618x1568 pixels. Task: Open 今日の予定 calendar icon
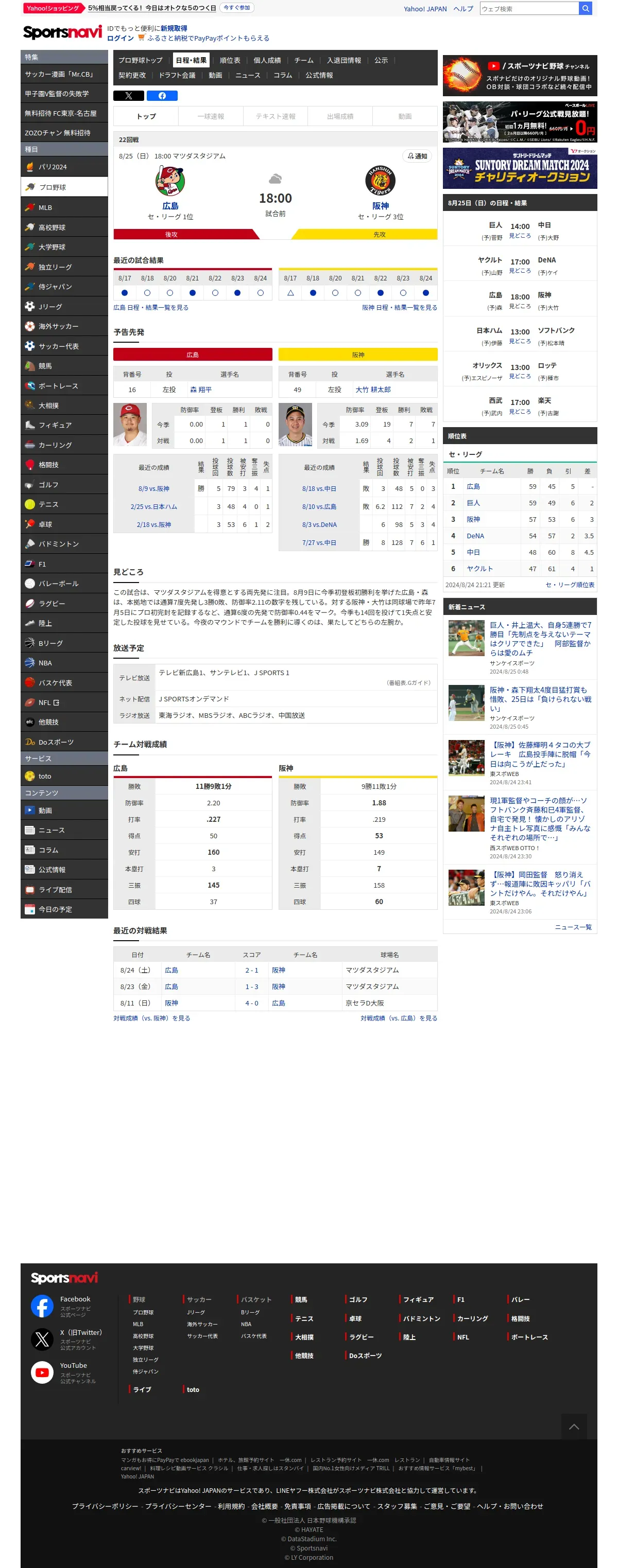point(30,909)
